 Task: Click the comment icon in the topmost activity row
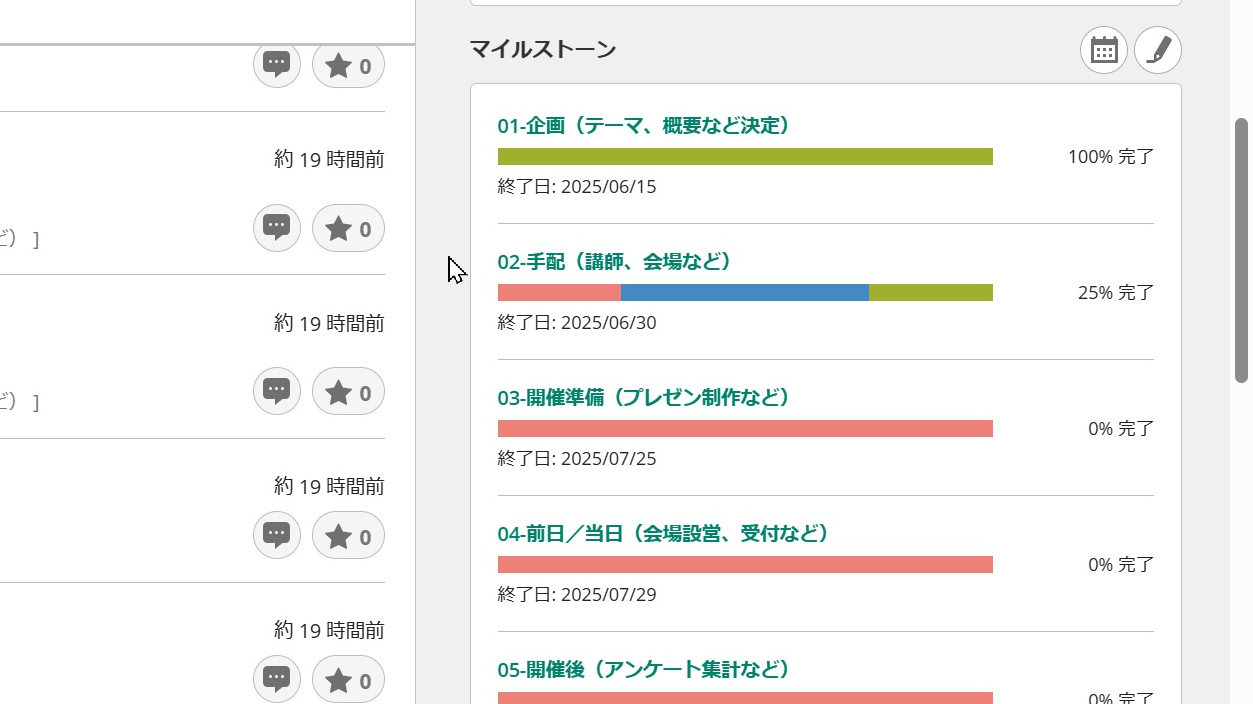coord(277,66)
